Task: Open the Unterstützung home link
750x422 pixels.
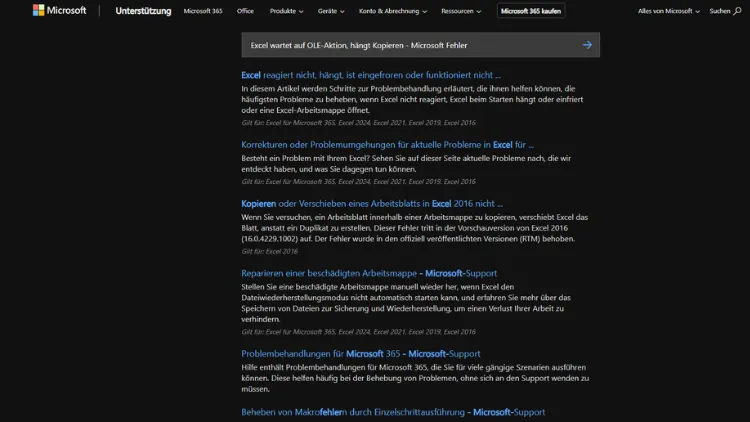Action: point(143,11)
